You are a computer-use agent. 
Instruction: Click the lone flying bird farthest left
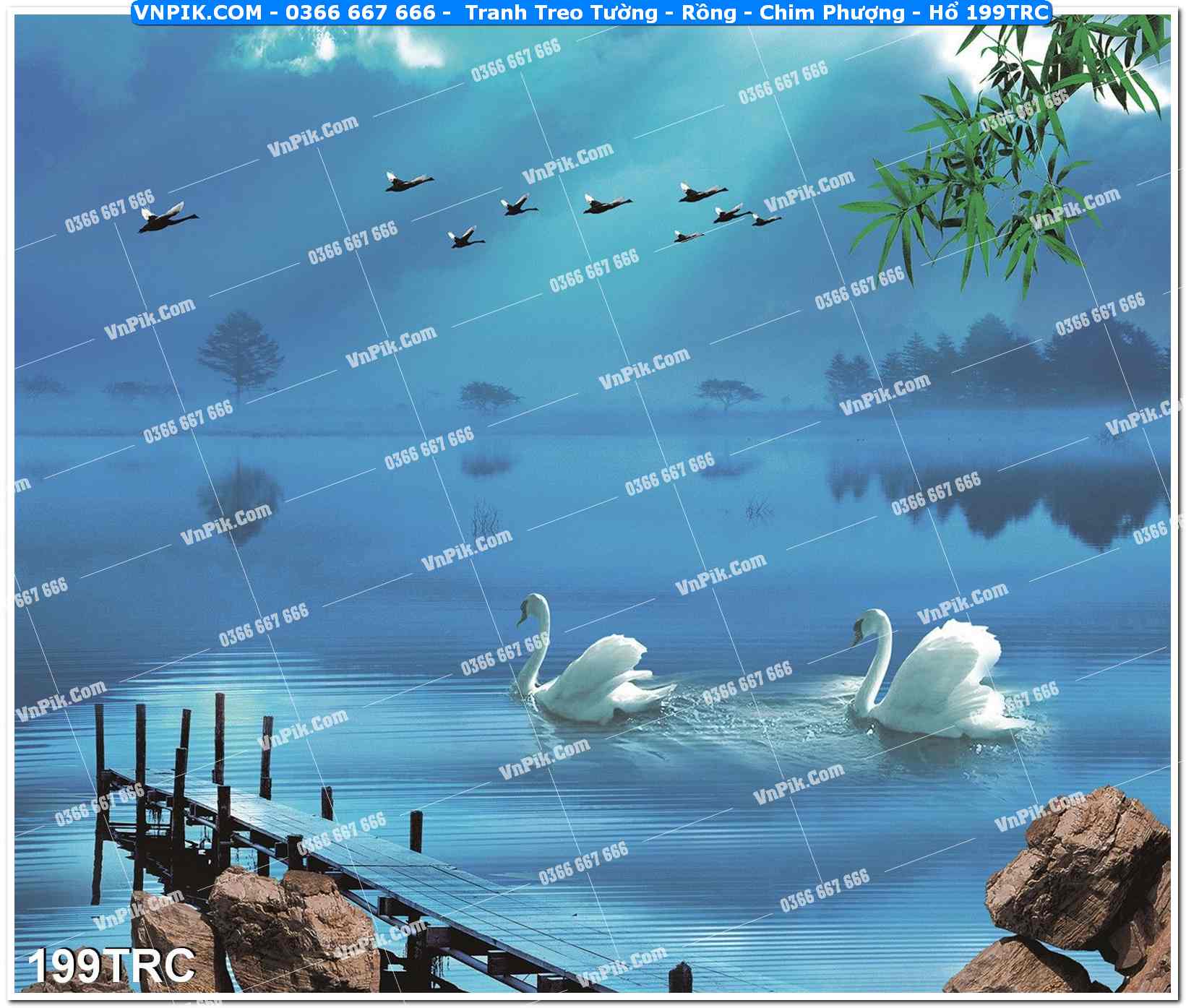[167, 217]
